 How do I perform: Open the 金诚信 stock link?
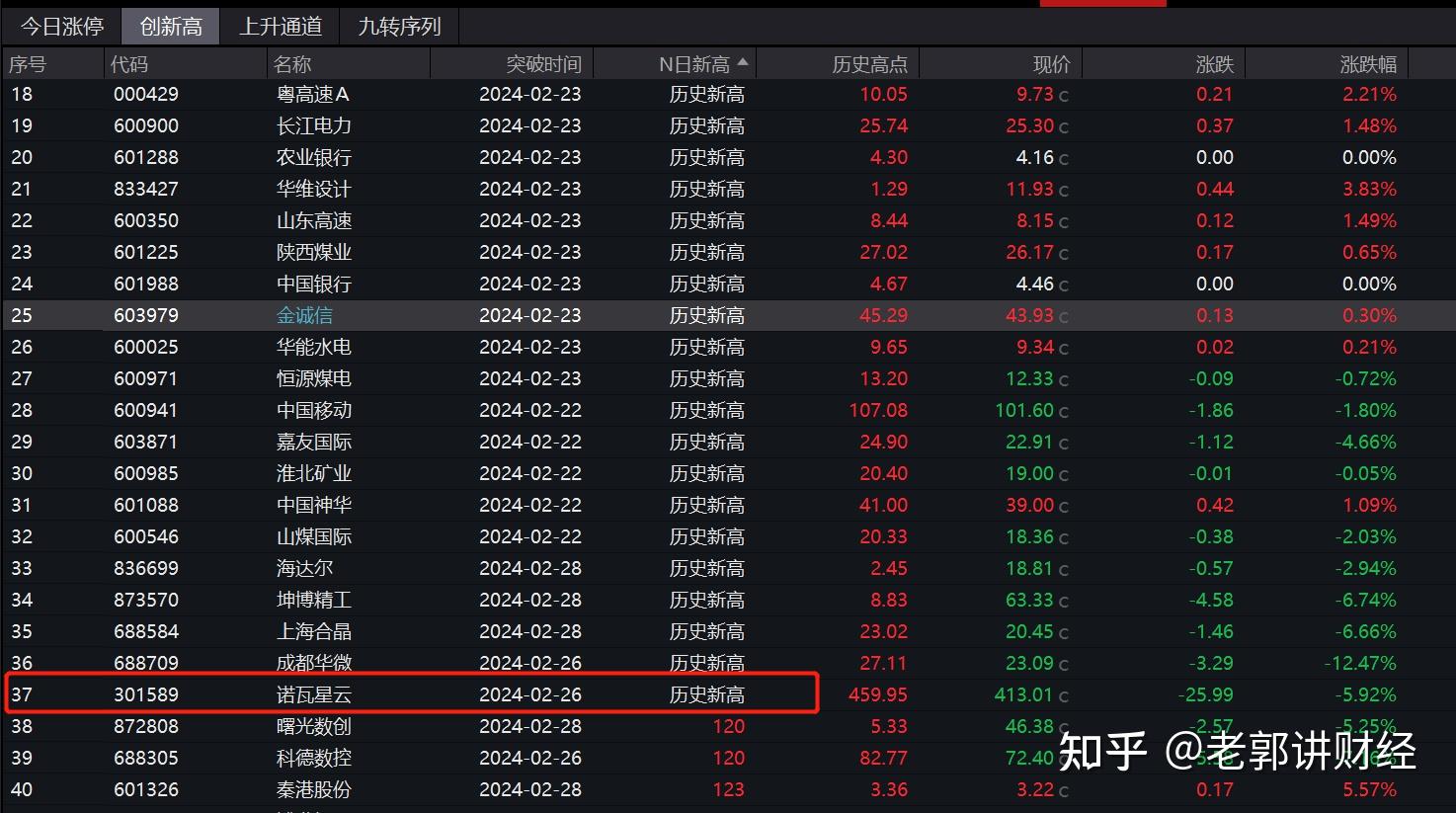click(304, 315)
